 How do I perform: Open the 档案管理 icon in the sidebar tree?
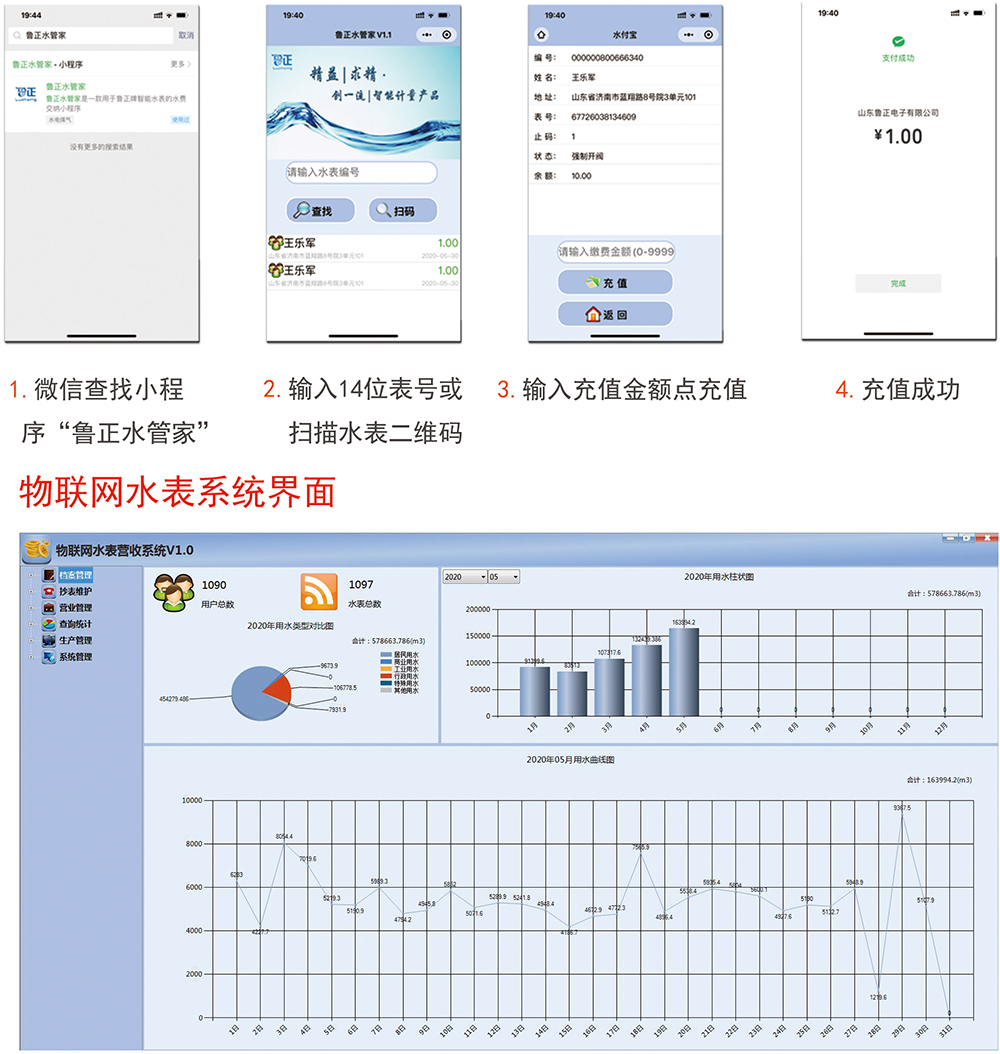(x=49, y=575)
